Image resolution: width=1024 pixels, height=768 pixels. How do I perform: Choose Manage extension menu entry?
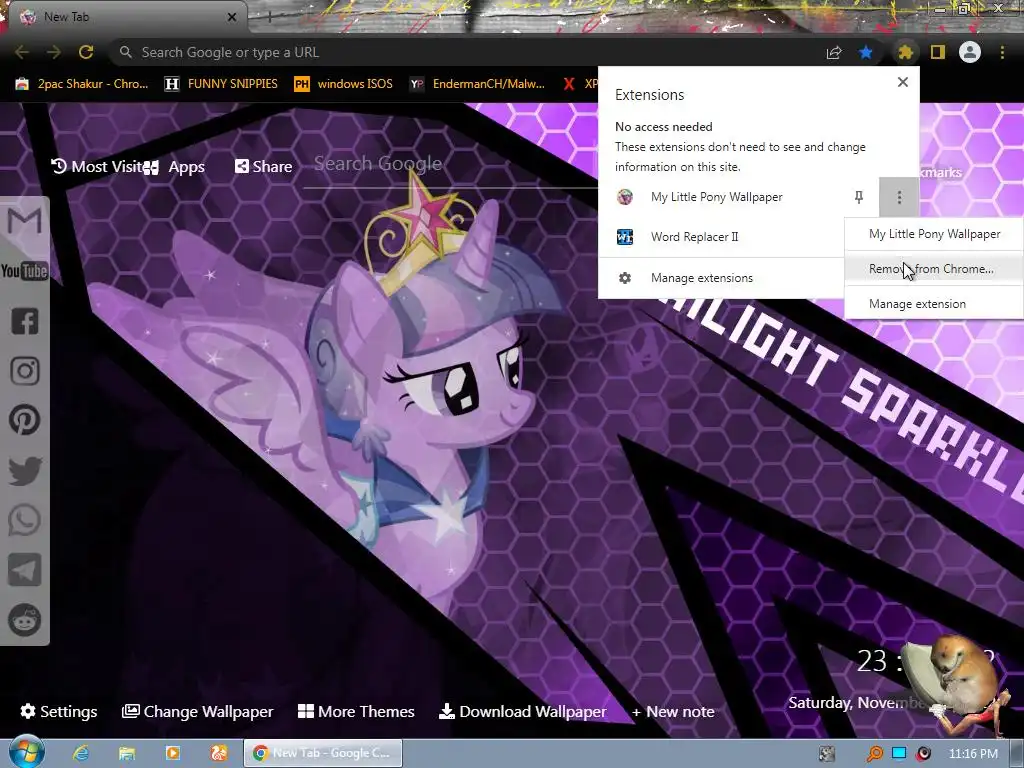(x=935, y=304)
